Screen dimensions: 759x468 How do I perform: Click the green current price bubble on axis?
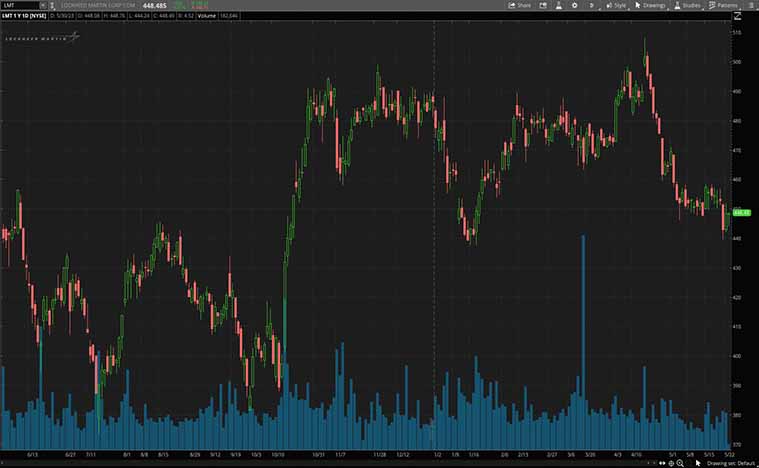click(x=742, y=212)
